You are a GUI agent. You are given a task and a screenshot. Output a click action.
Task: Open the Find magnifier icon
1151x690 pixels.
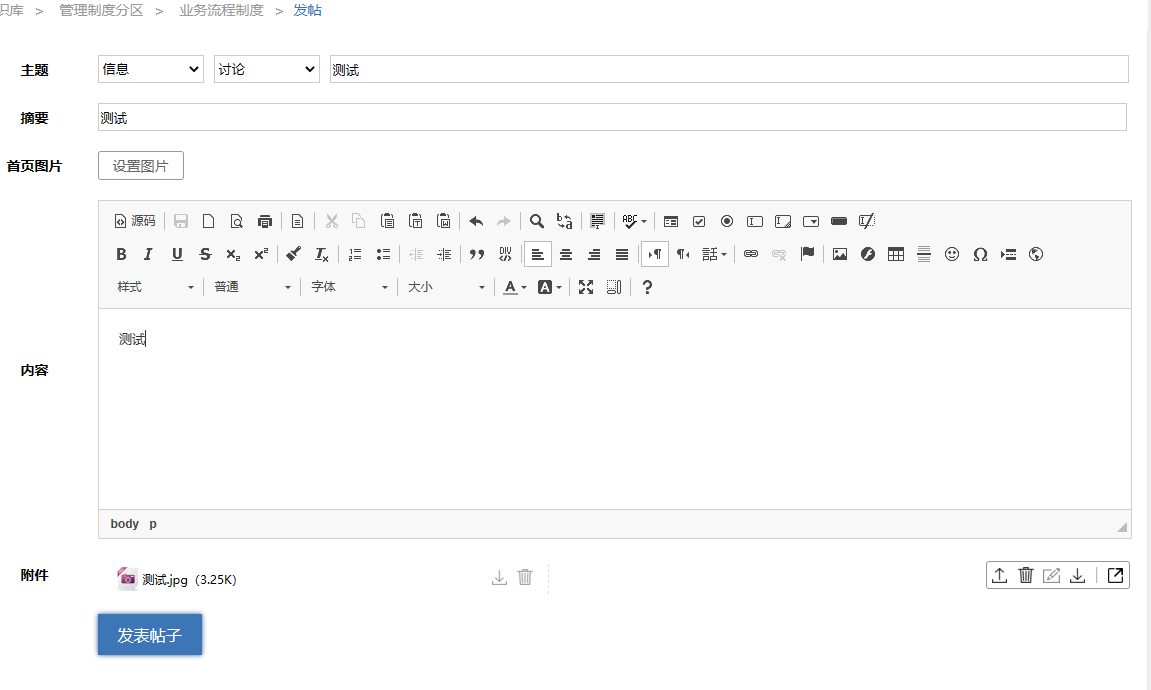pos(537,221)
